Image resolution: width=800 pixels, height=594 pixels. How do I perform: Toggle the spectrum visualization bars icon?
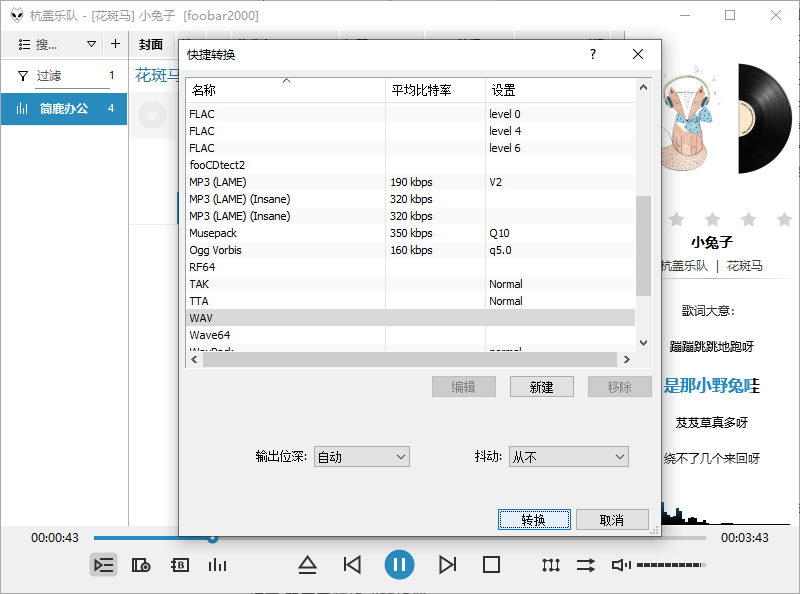(x=217, y=565)
